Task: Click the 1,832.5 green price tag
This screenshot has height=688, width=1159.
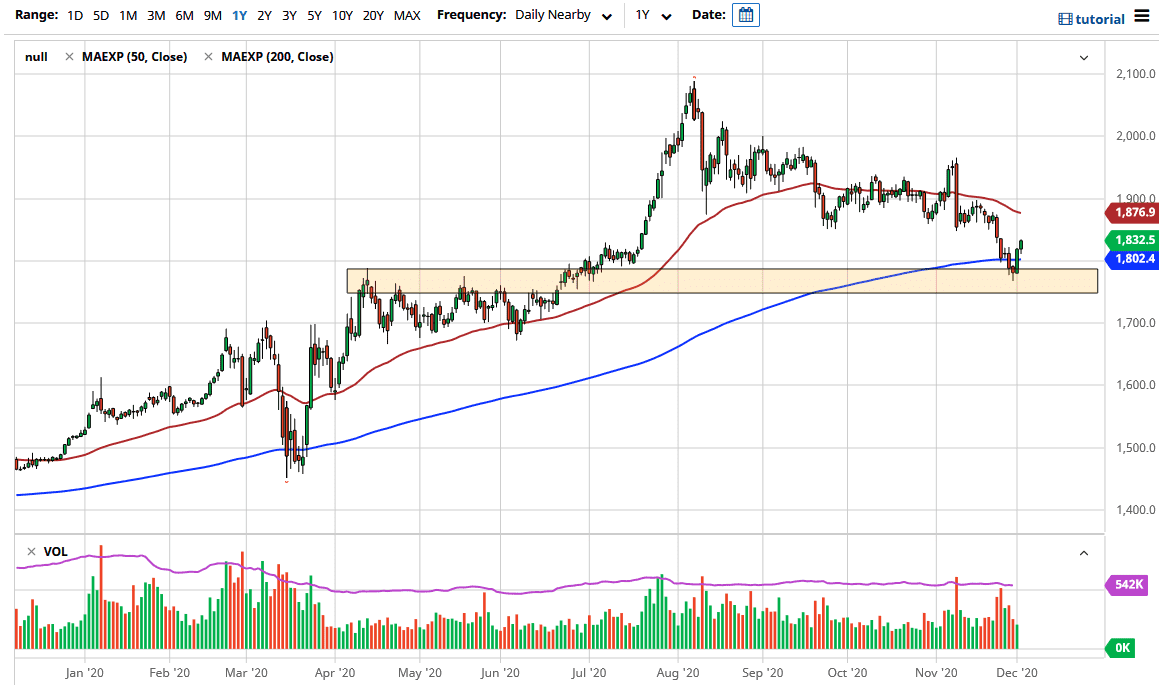Action: coord(1132,239)
